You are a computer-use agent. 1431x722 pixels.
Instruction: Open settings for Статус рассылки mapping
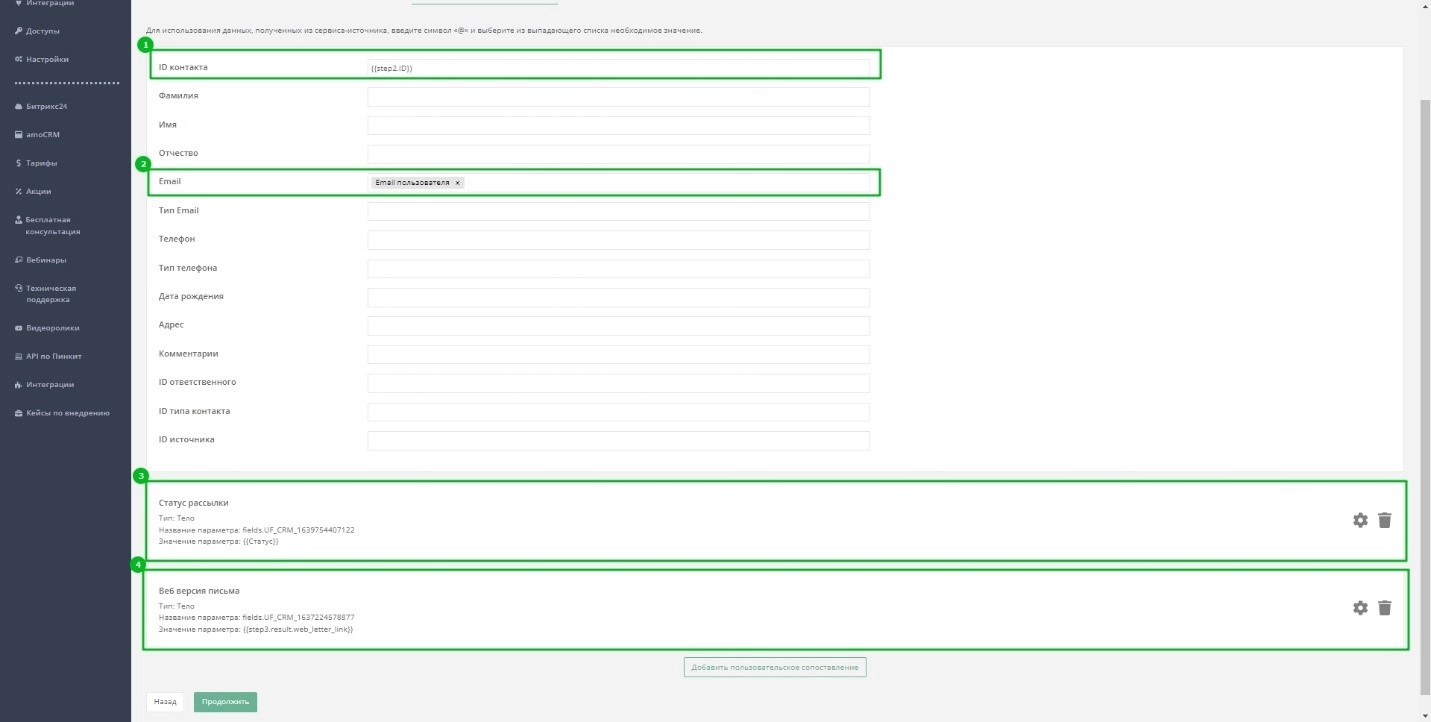pos(1360,520)
